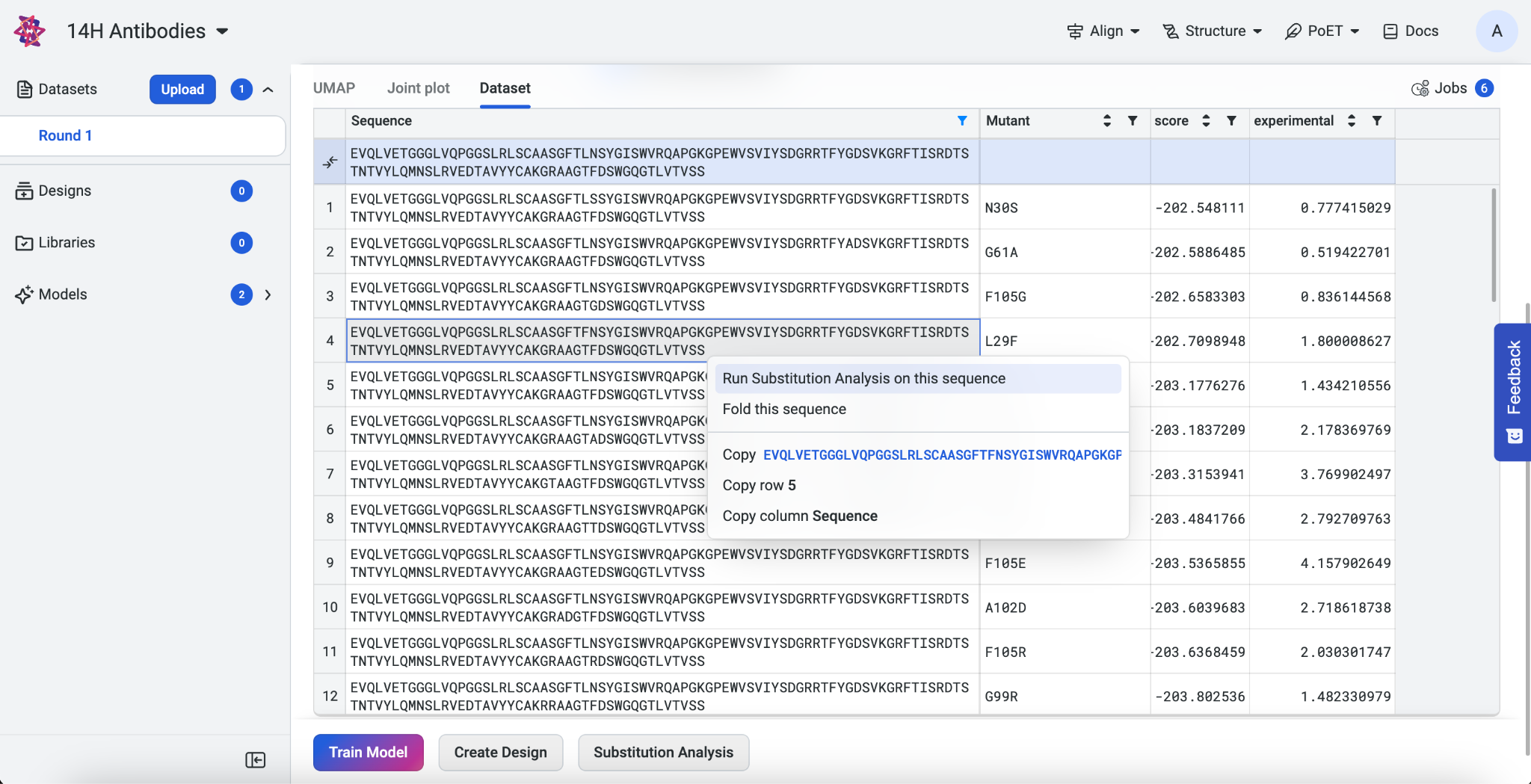Click row number 12
The width and height of the screenshot is (1531, 784).
click(330, 696)
